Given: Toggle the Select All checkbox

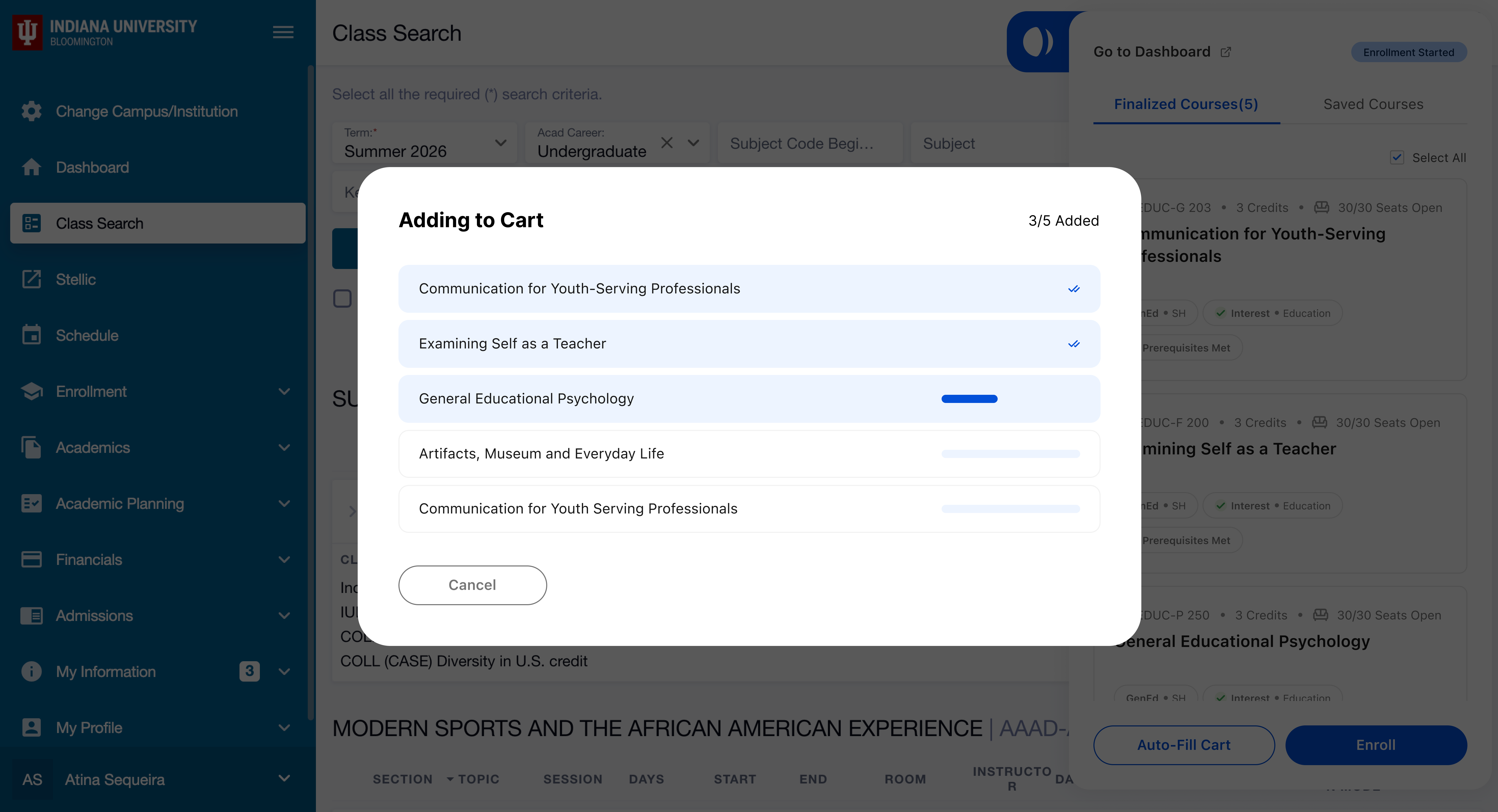Looking at the screenshot, I should click(x=1397, y=157).
